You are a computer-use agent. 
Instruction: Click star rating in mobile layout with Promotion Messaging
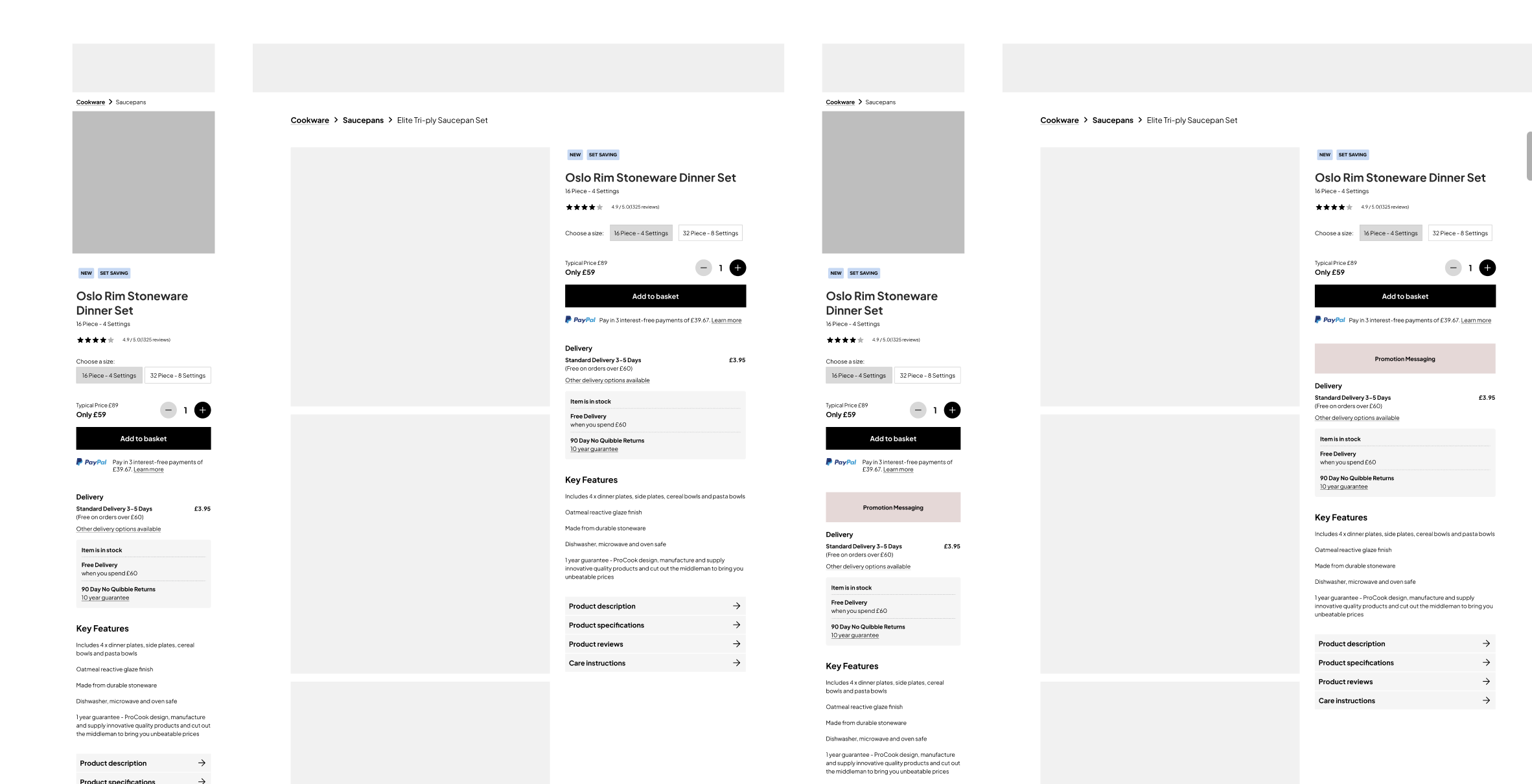(x=845, y=340)
